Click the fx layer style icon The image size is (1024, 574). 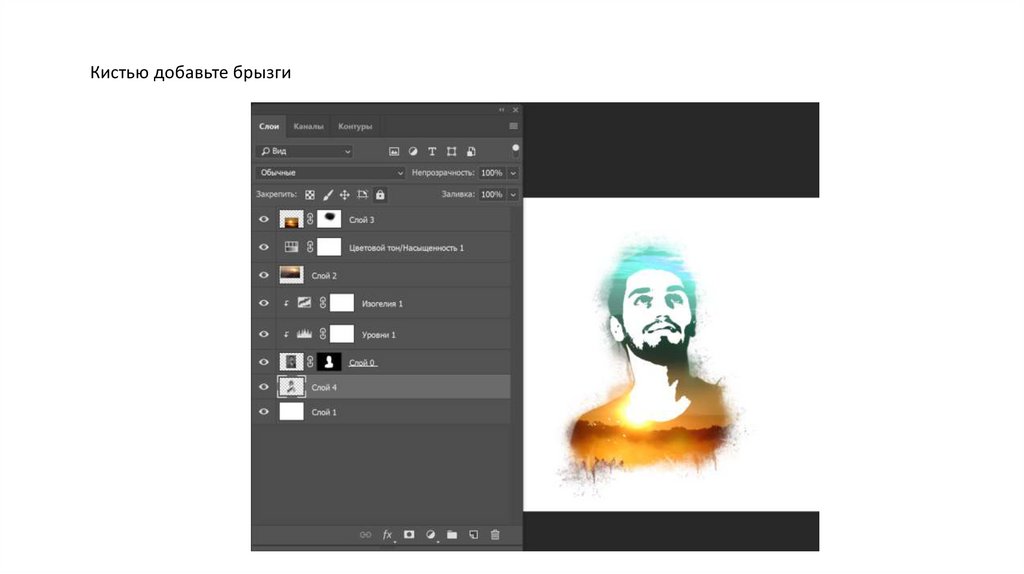click(388, 535)
